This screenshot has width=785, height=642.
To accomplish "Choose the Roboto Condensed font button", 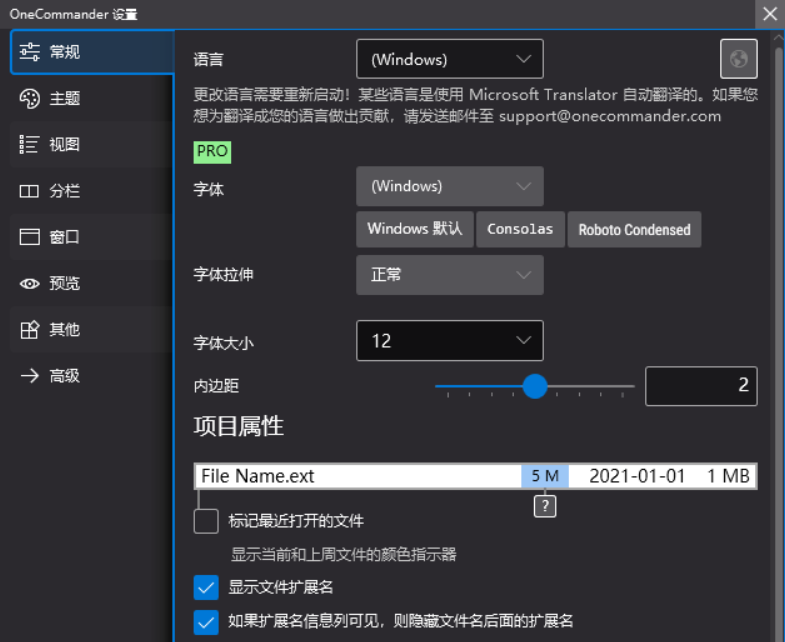I will point(634,229).
